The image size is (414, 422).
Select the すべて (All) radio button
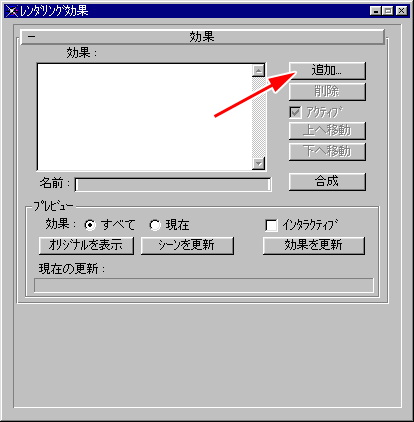[x=90, y=225]
